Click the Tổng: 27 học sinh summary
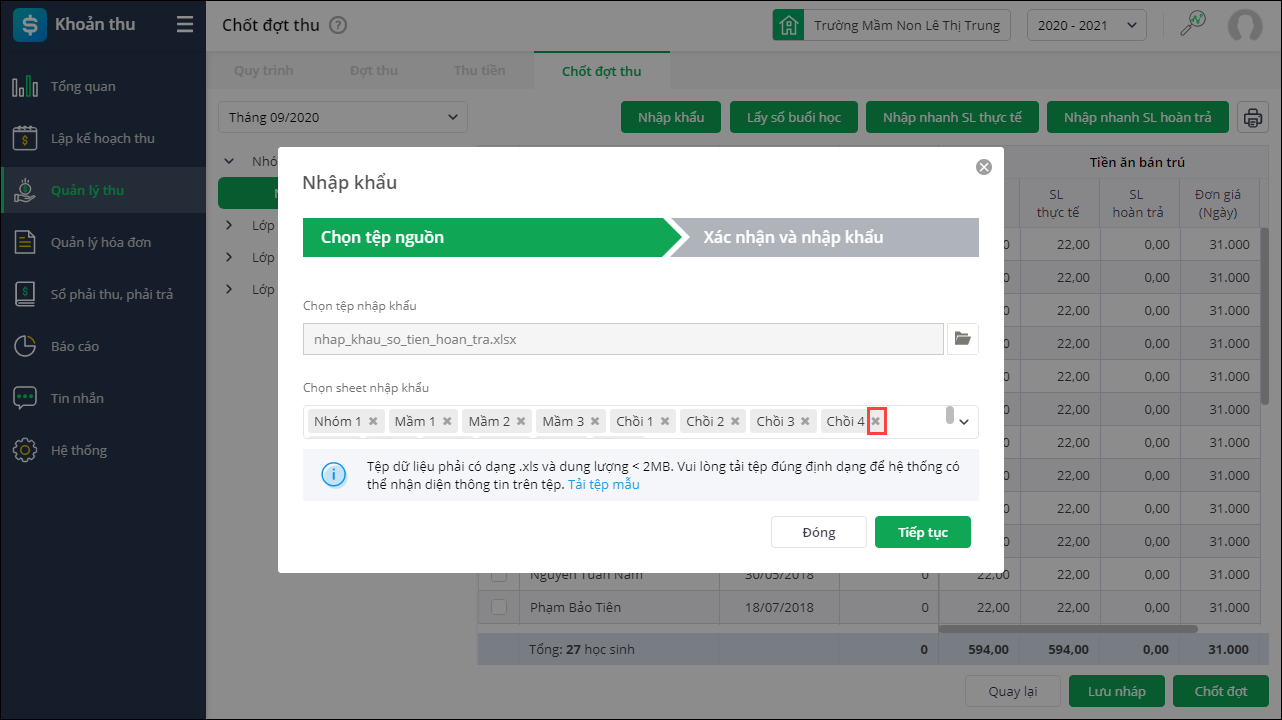Image resolution: width=1282 pixels, height=720 pixels. [x=582, y=649]
